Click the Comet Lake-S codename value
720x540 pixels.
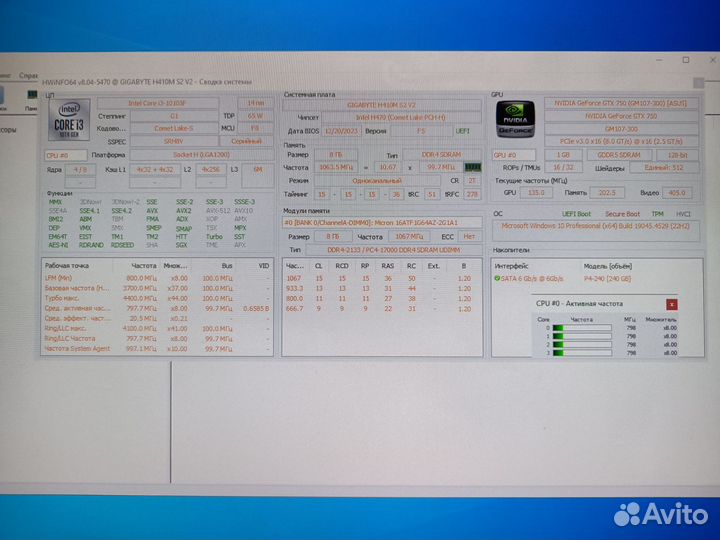click(x=174, y=129)
